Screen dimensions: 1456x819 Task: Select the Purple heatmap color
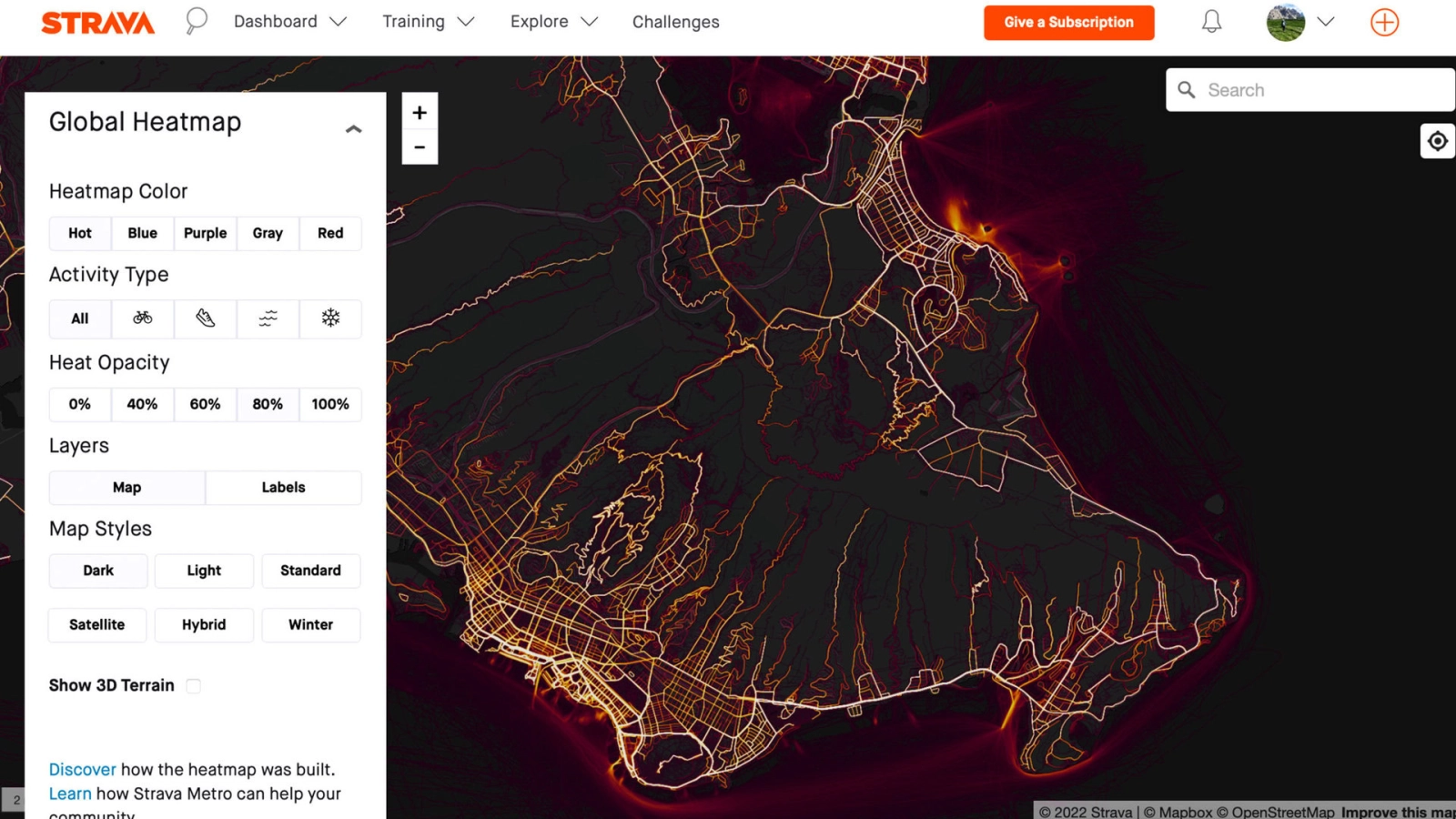coord(205,233)
